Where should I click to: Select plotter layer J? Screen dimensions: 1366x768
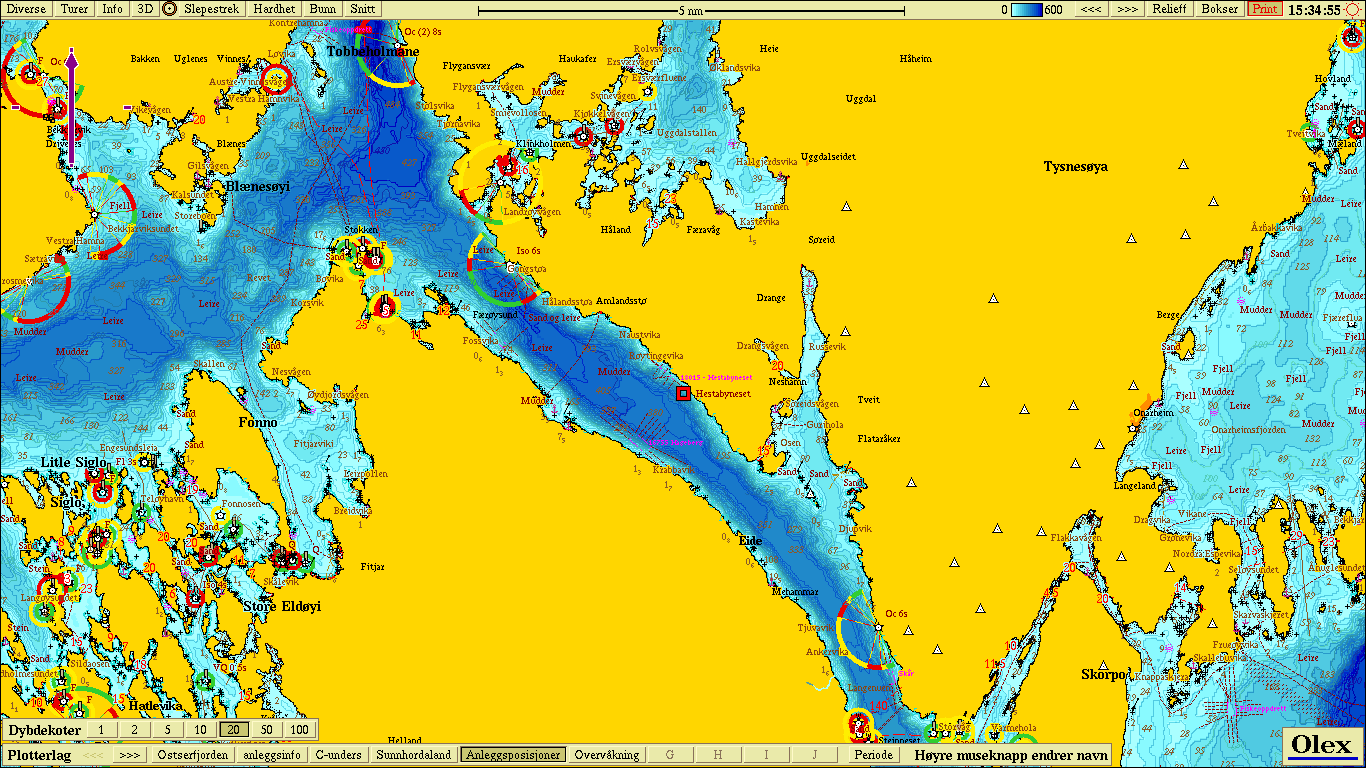pyautogui.click(x=813, y=755)
